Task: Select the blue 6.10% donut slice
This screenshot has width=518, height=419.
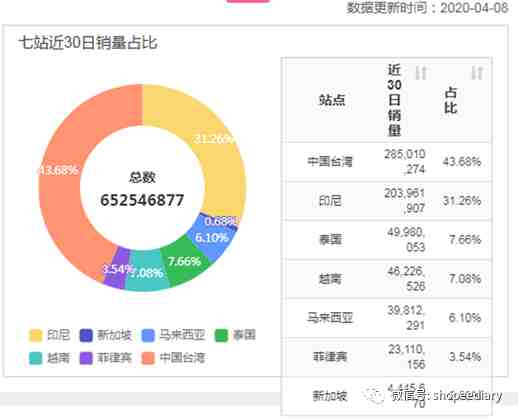Action: click(212, 238)
